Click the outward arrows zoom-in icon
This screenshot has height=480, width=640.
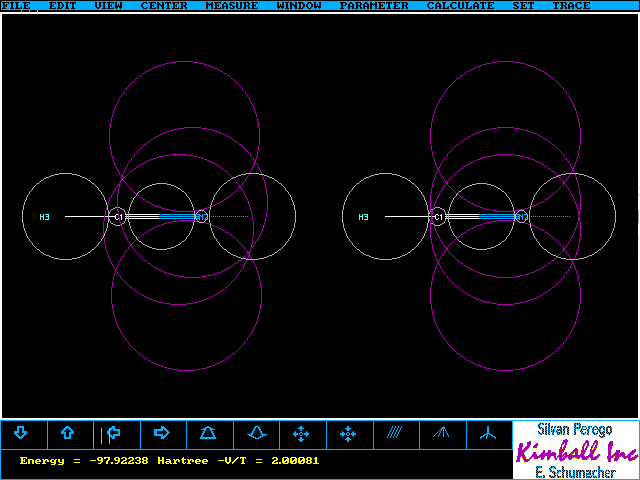point(301,434)
